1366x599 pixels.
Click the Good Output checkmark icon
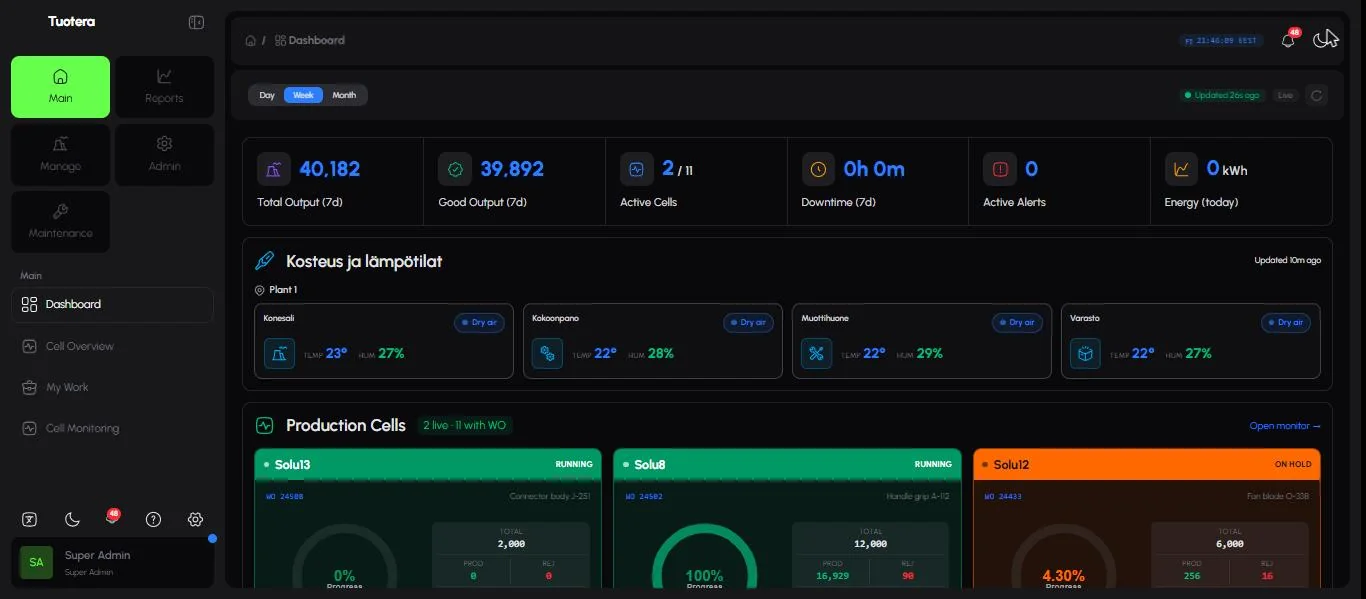[x=455, y=169]
